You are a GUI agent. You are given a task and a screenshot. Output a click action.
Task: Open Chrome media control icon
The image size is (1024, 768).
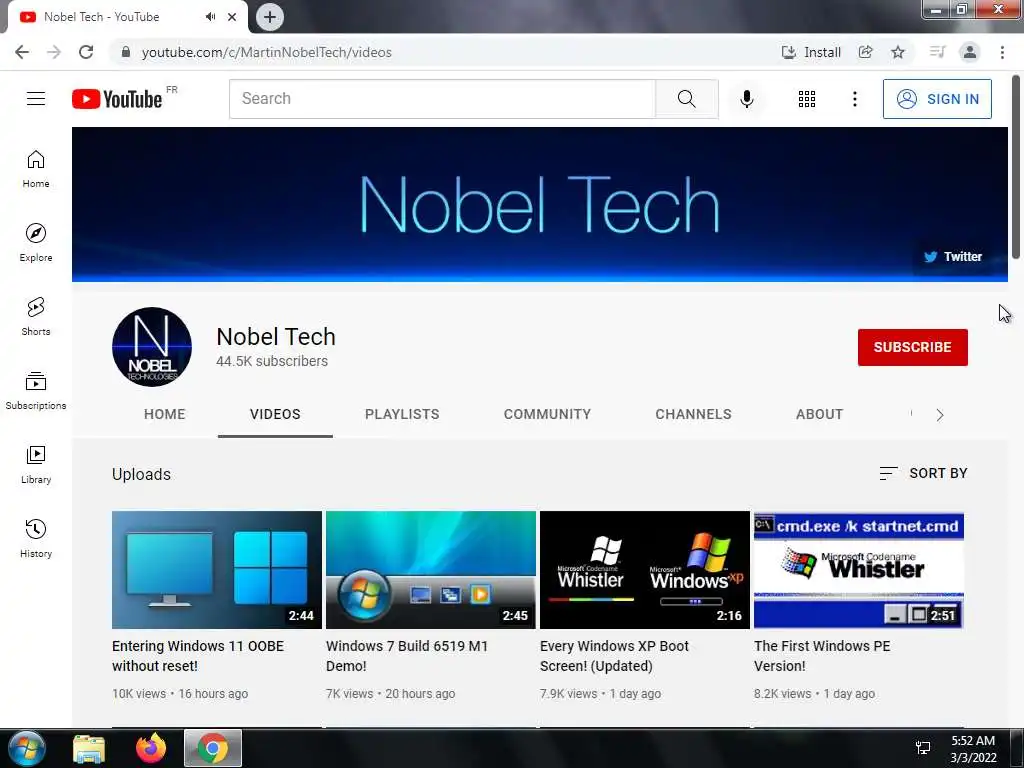tap(937, 52)
